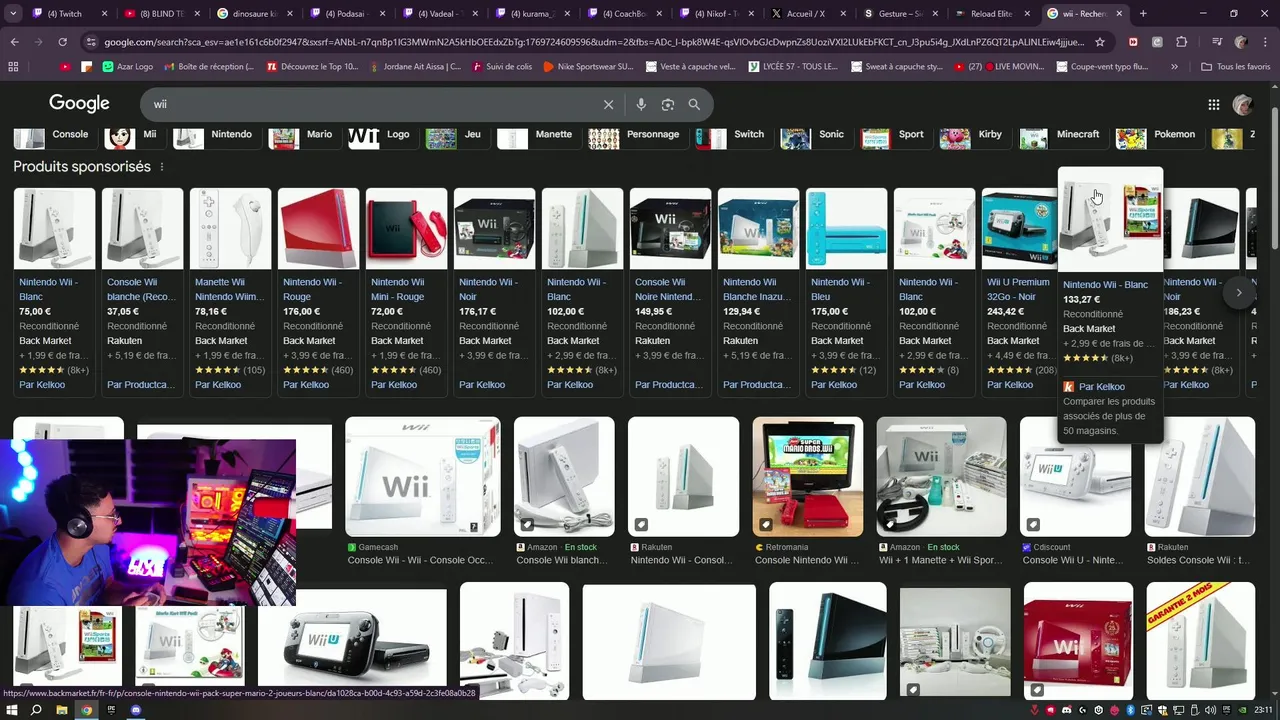Click the browser address bar URL
This screenshot has width=1280, height=720.
(594, 42)
